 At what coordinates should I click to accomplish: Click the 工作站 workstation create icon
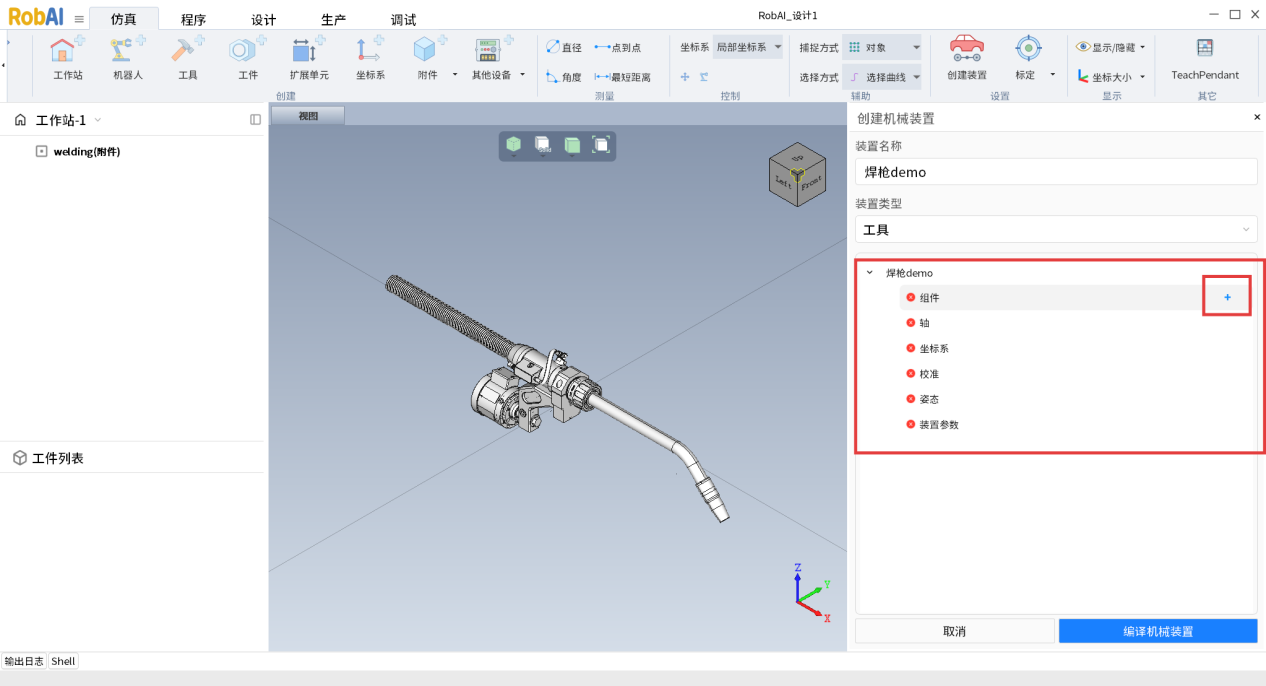(x=67, y=50)
